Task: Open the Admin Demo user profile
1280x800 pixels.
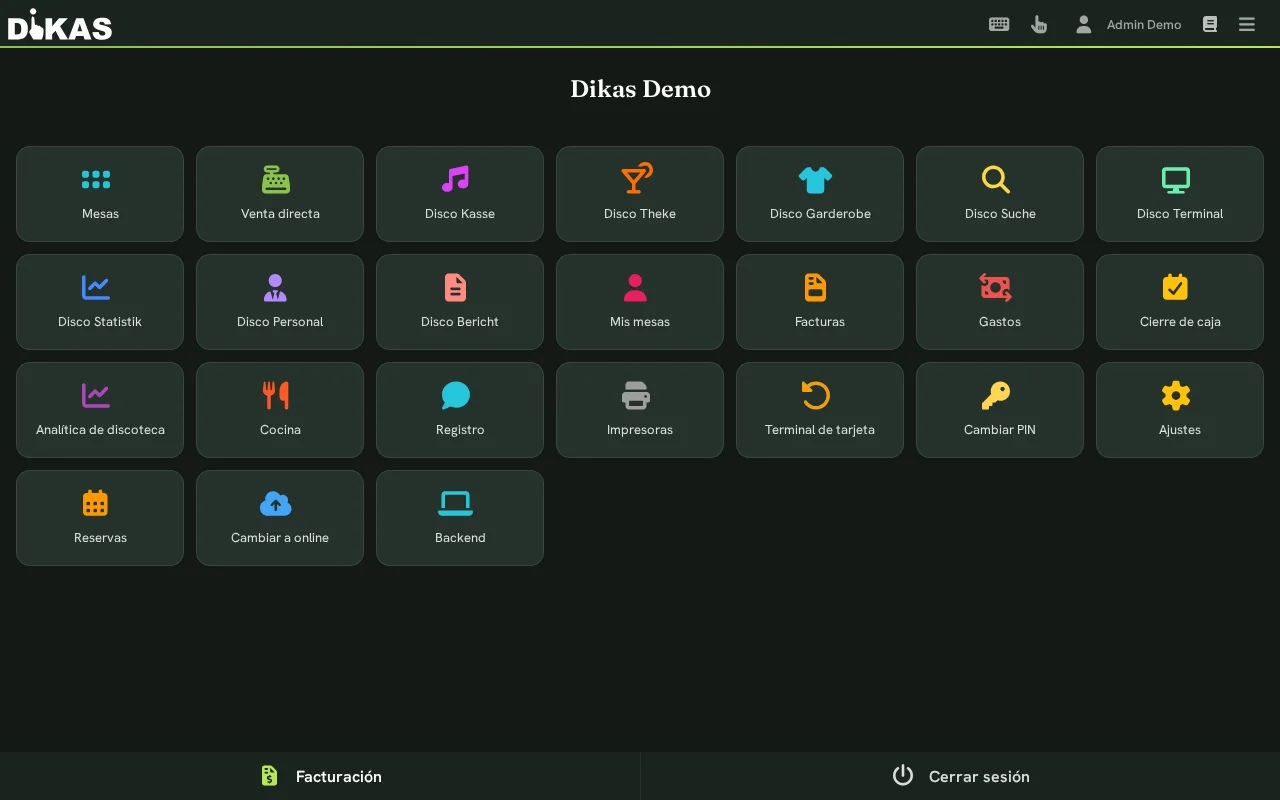Action: click(1128, 24)
